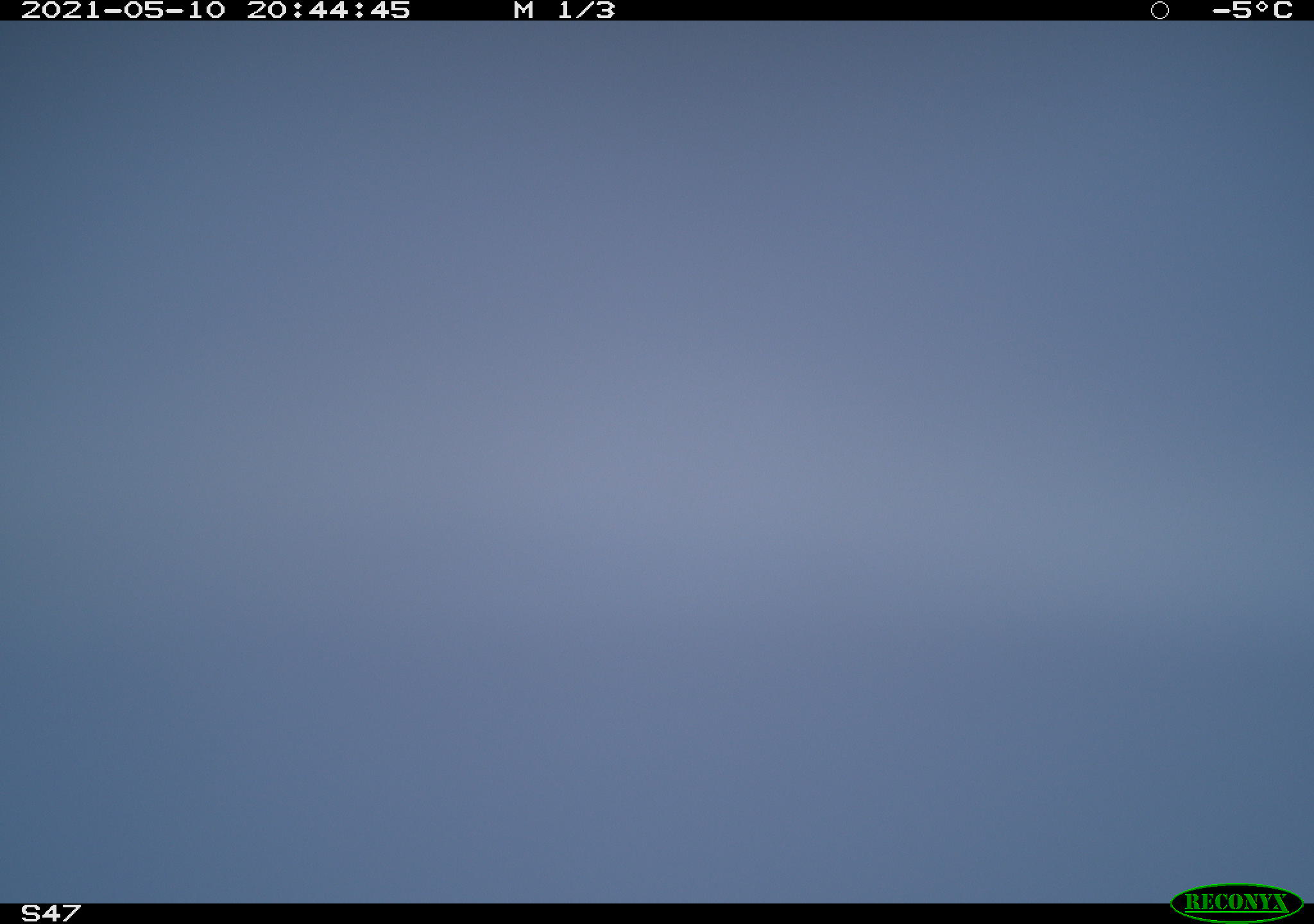Select the date stamp 2021-05-10
1314x924 pixels.
(x=123, y=10)
